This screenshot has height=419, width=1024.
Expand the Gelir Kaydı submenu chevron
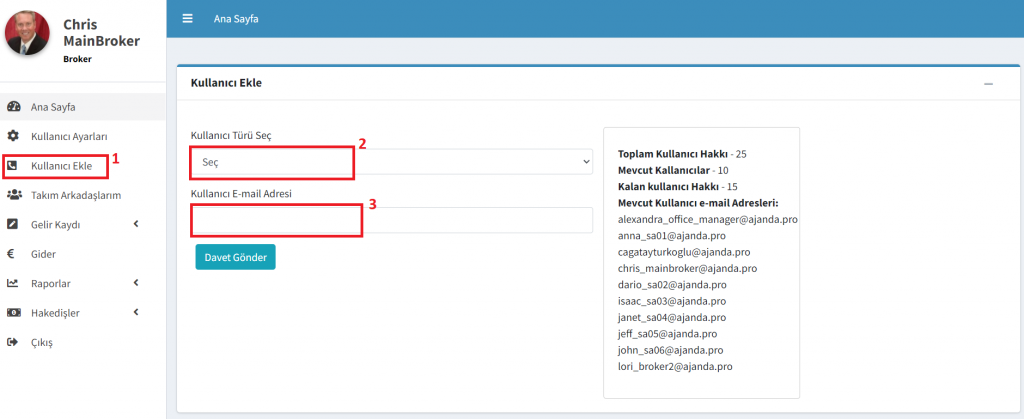point(136,224)
